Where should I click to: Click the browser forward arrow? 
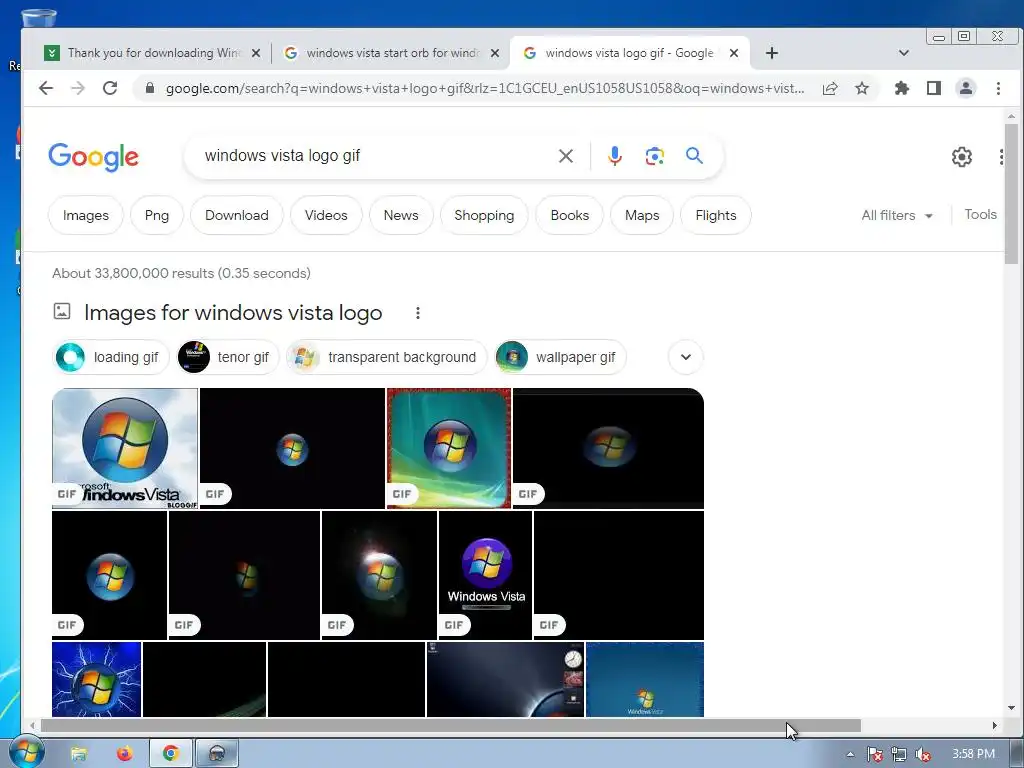(78, 88)
